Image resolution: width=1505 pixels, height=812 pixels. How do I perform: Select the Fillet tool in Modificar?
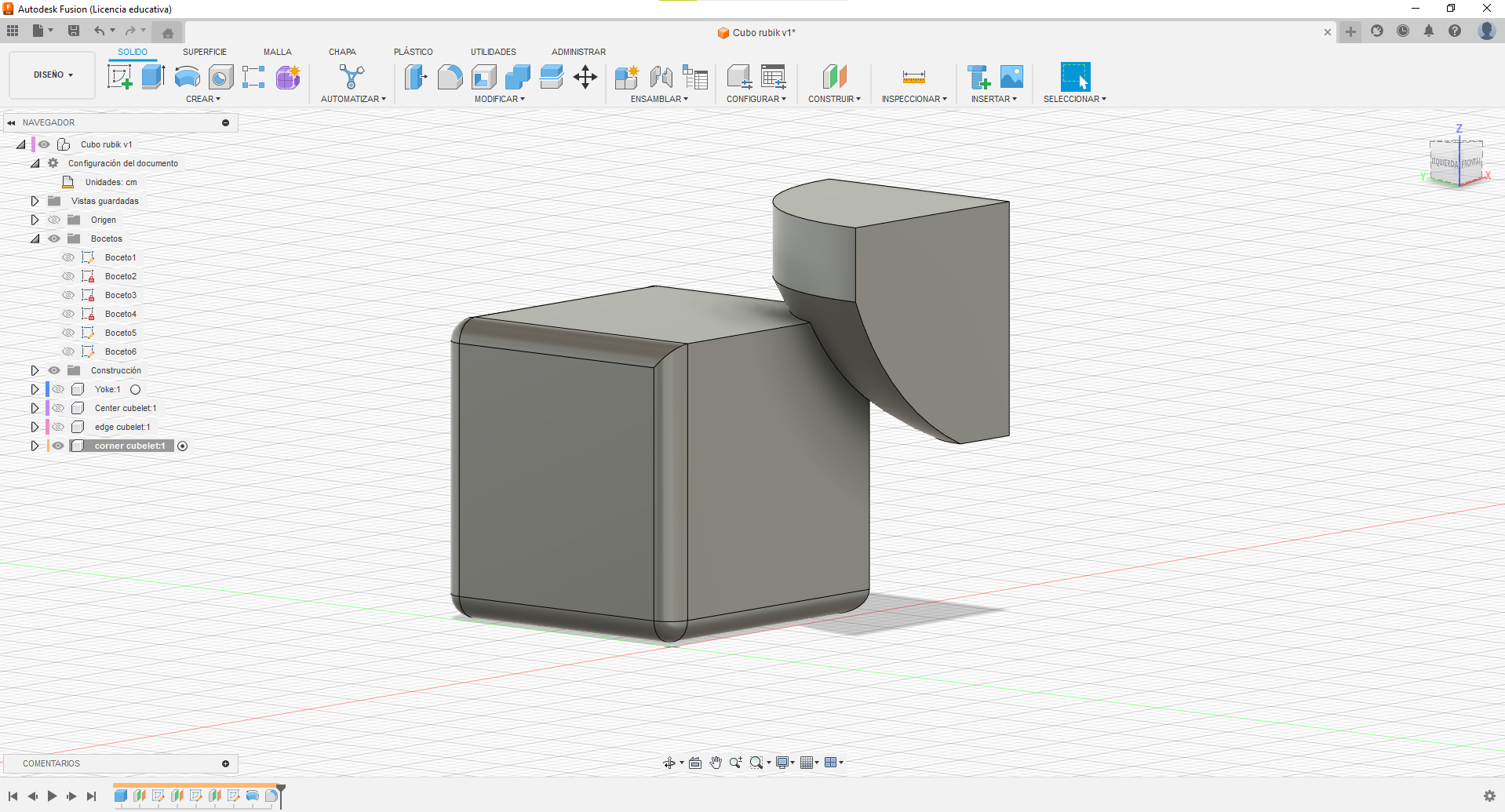click(450, 77)
